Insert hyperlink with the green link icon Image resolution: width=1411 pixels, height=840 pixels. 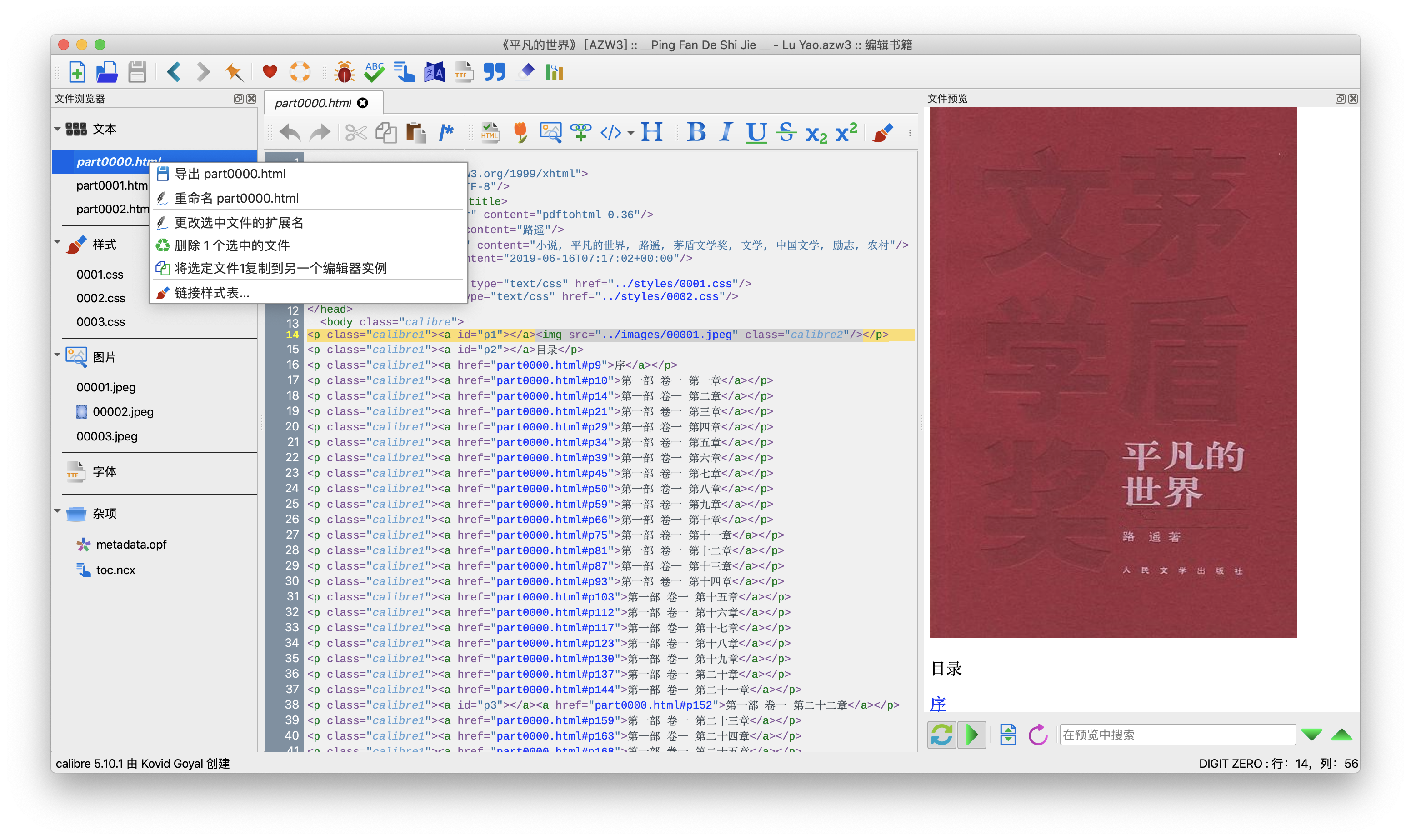pos(580,133)
